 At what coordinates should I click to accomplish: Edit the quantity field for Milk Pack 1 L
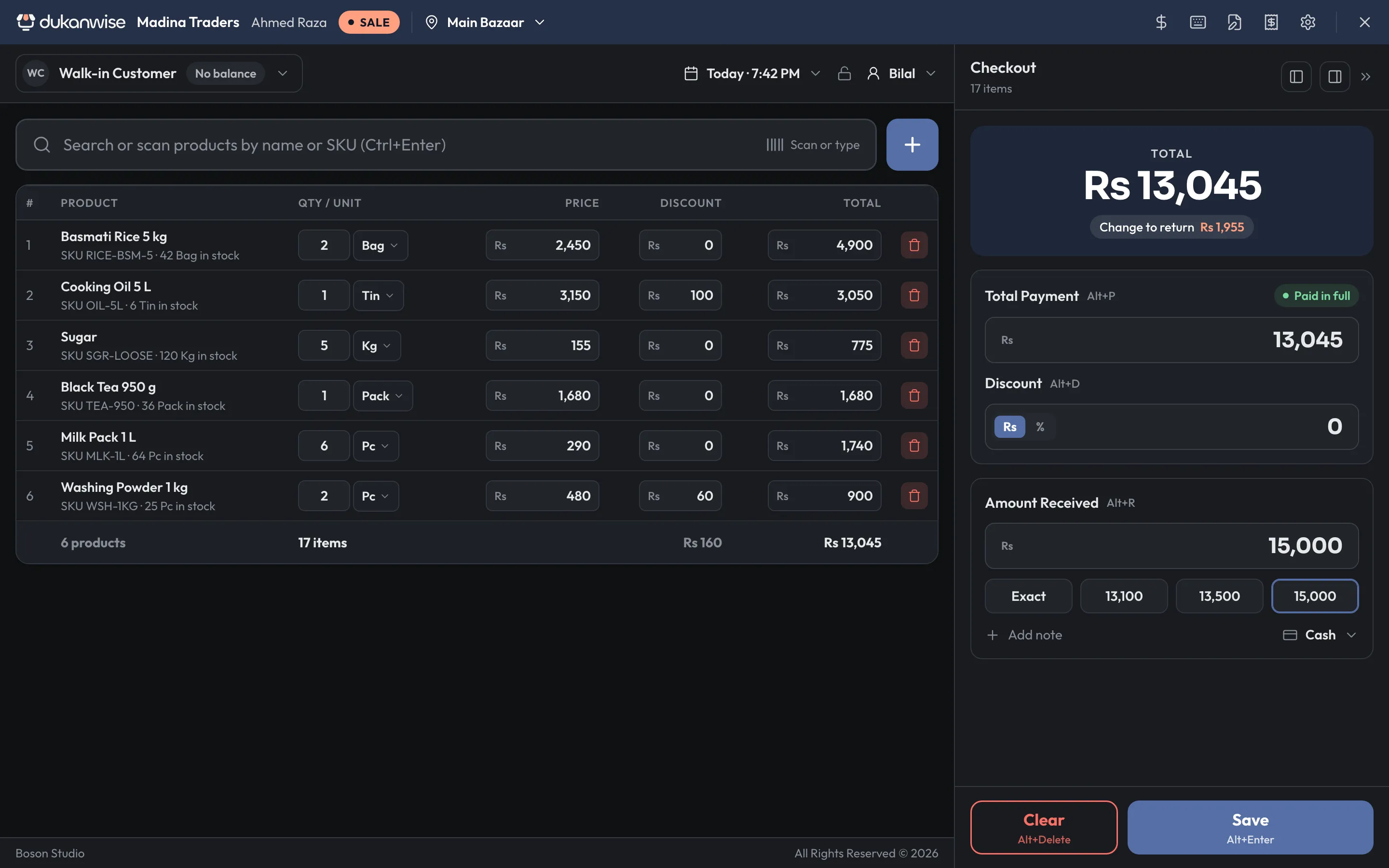pos(324,446)
